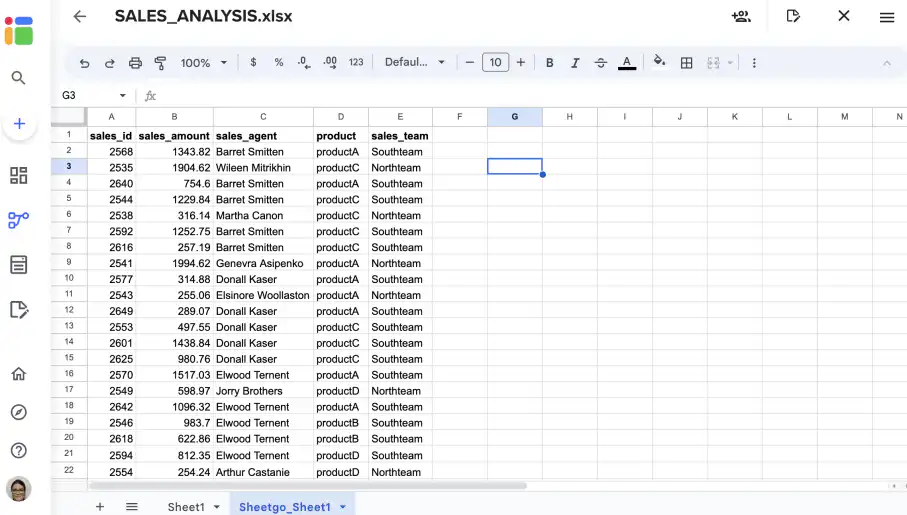
Task: Click the font size field showing 10
Action: (496, 62)
